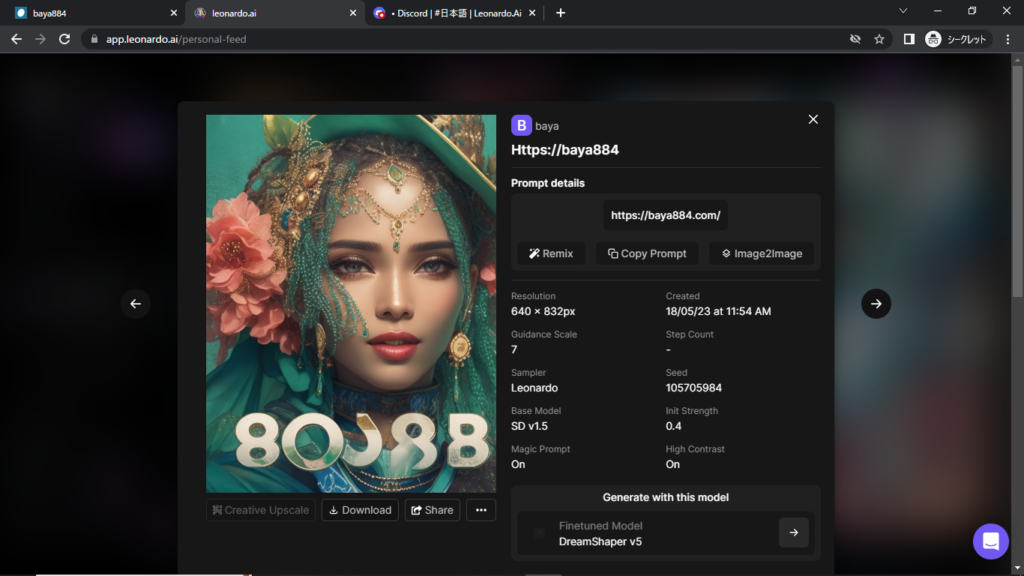This screenshot has width=1024, height=576.
Task: Close the image details dialog
Action: point(813,119)
